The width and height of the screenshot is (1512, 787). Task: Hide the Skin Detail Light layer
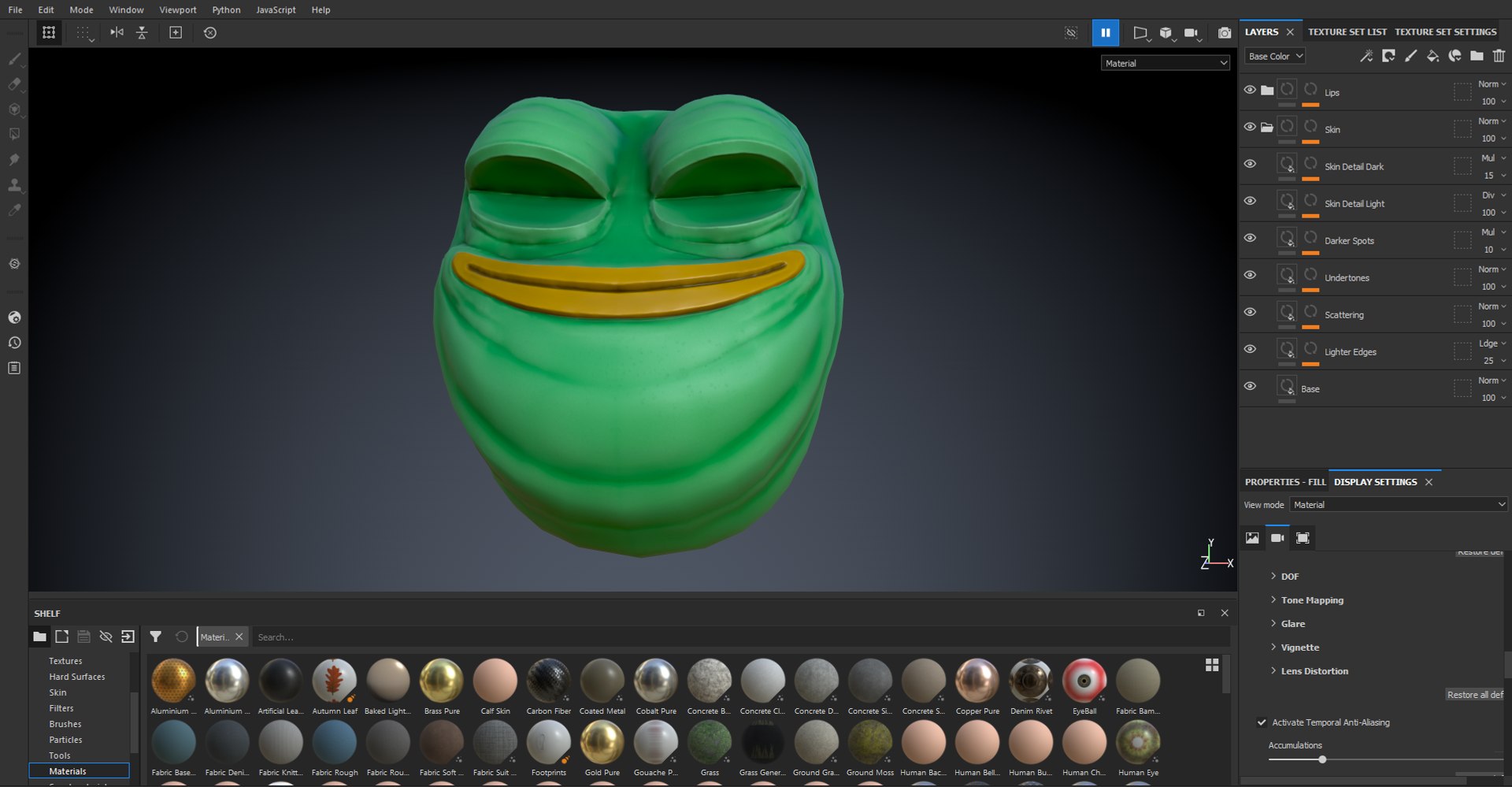[1250, 201]
